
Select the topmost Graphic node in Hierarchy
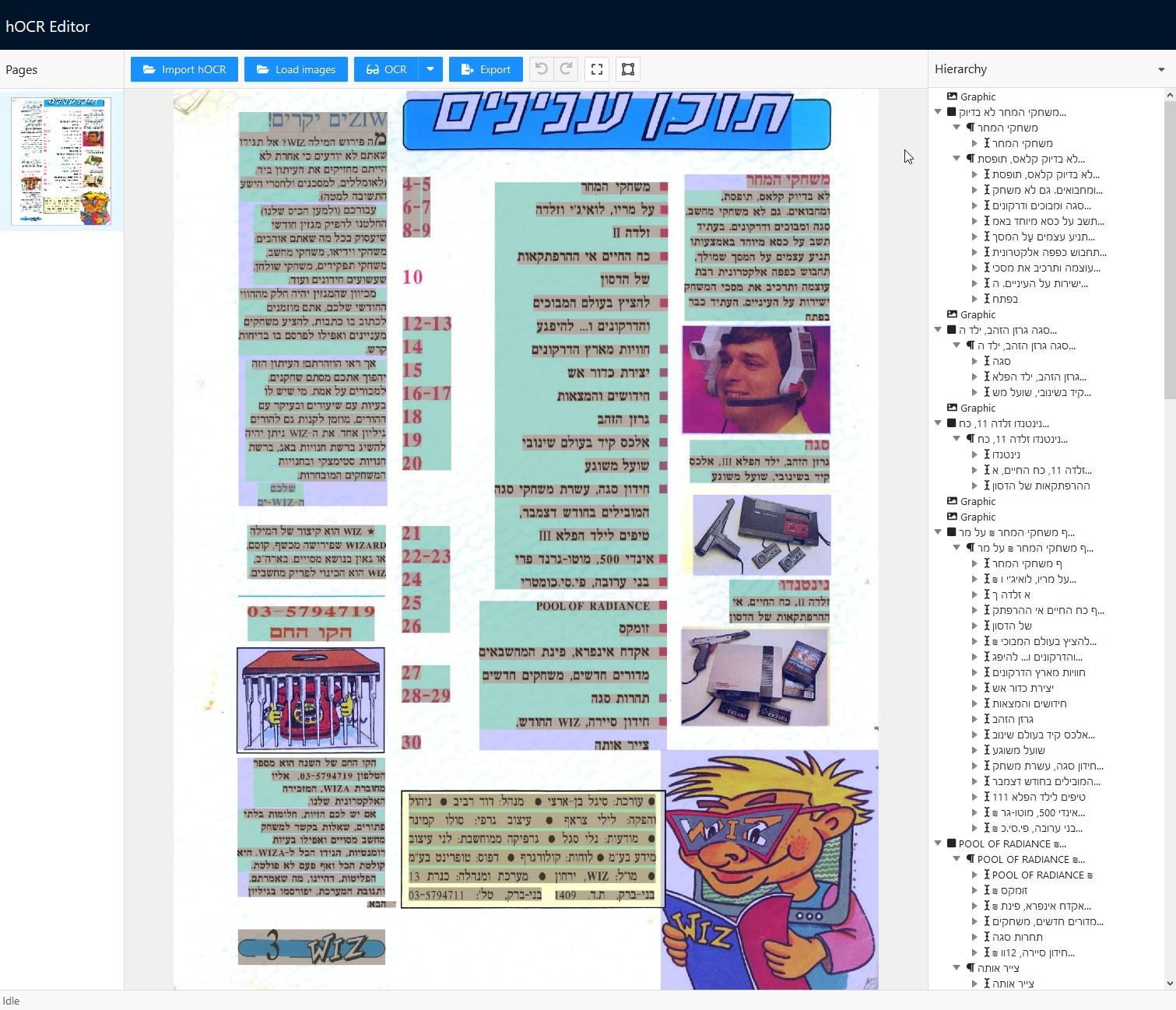978,96
